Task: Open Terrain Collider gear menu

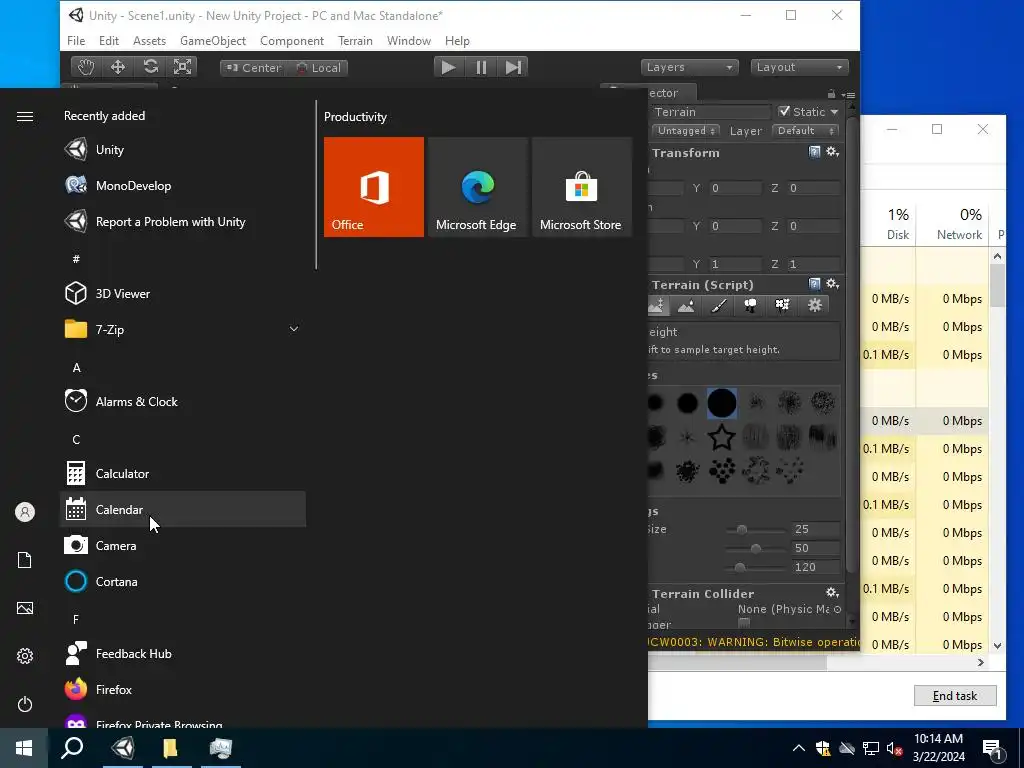Action: click(x=832, y=593)
